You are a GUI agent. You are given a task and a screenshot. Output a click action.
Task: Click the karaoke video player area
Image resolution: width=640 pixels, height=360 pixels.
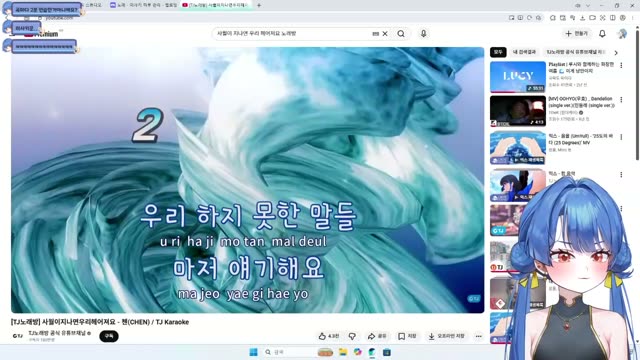pos(247,180)
